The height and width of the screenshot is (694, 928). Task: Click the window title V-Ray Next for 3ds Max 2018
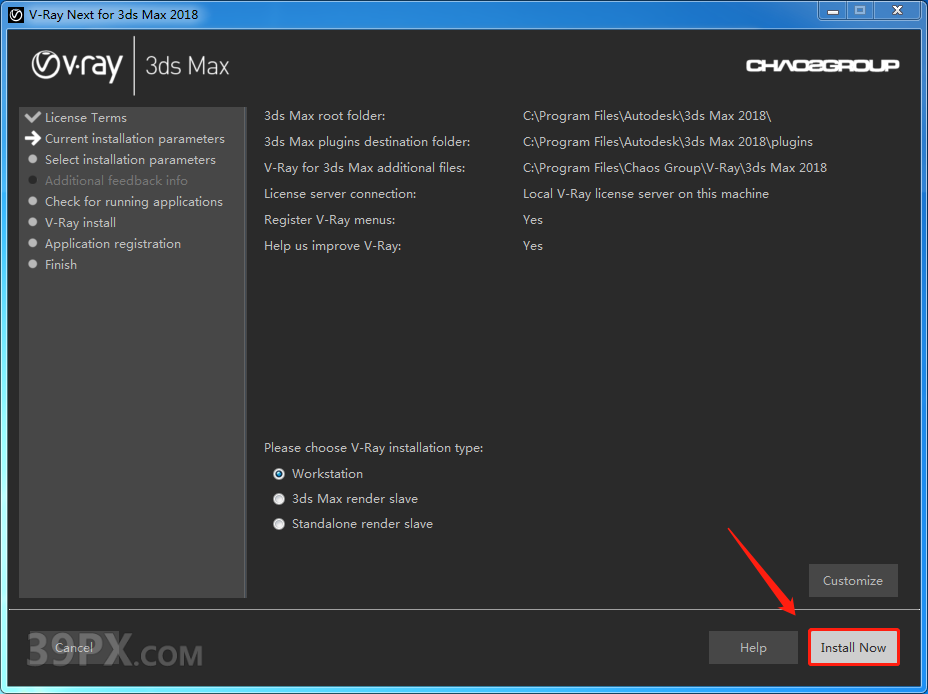point(114,15)
